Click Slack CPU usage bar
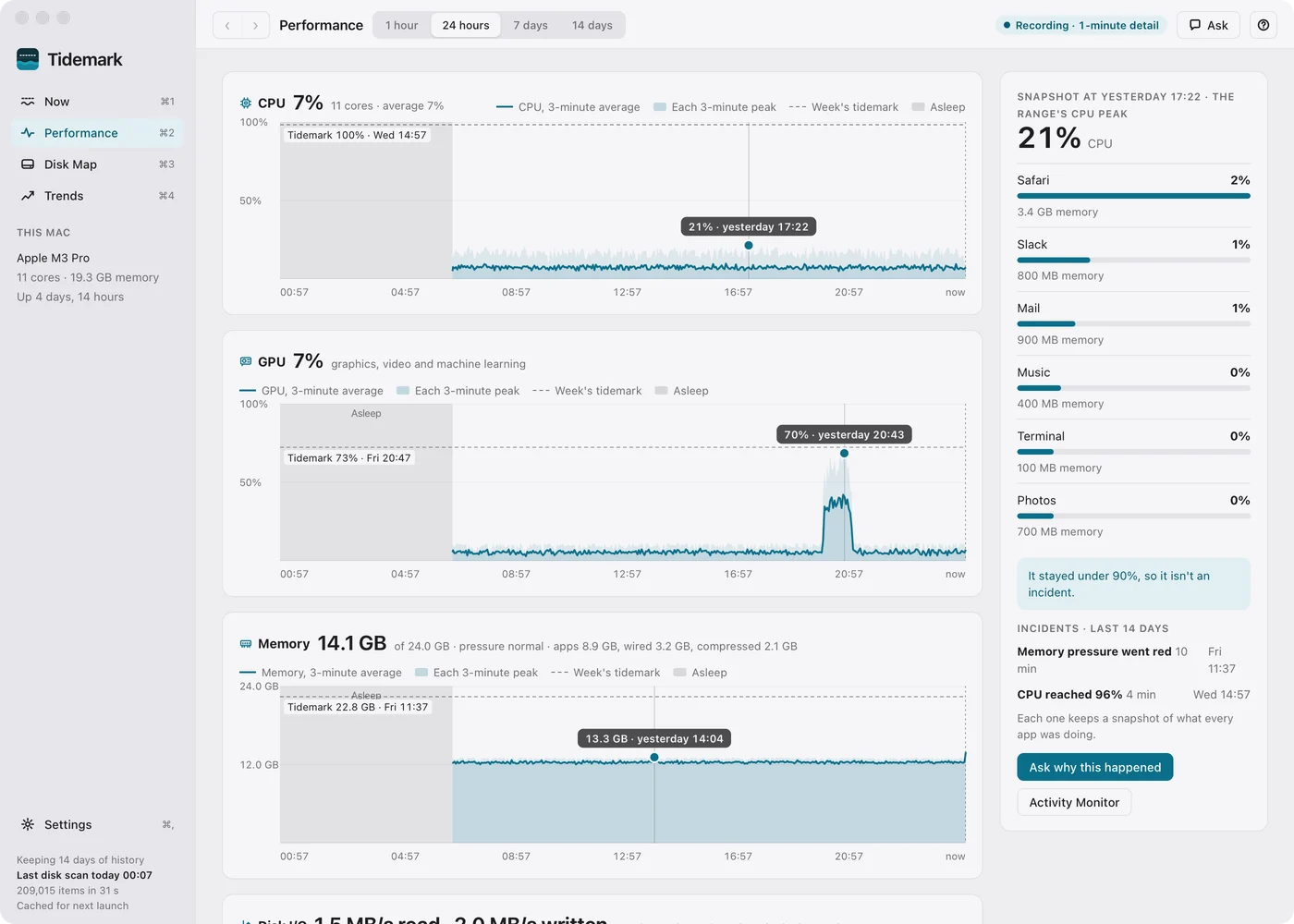 coord(1133,260)
